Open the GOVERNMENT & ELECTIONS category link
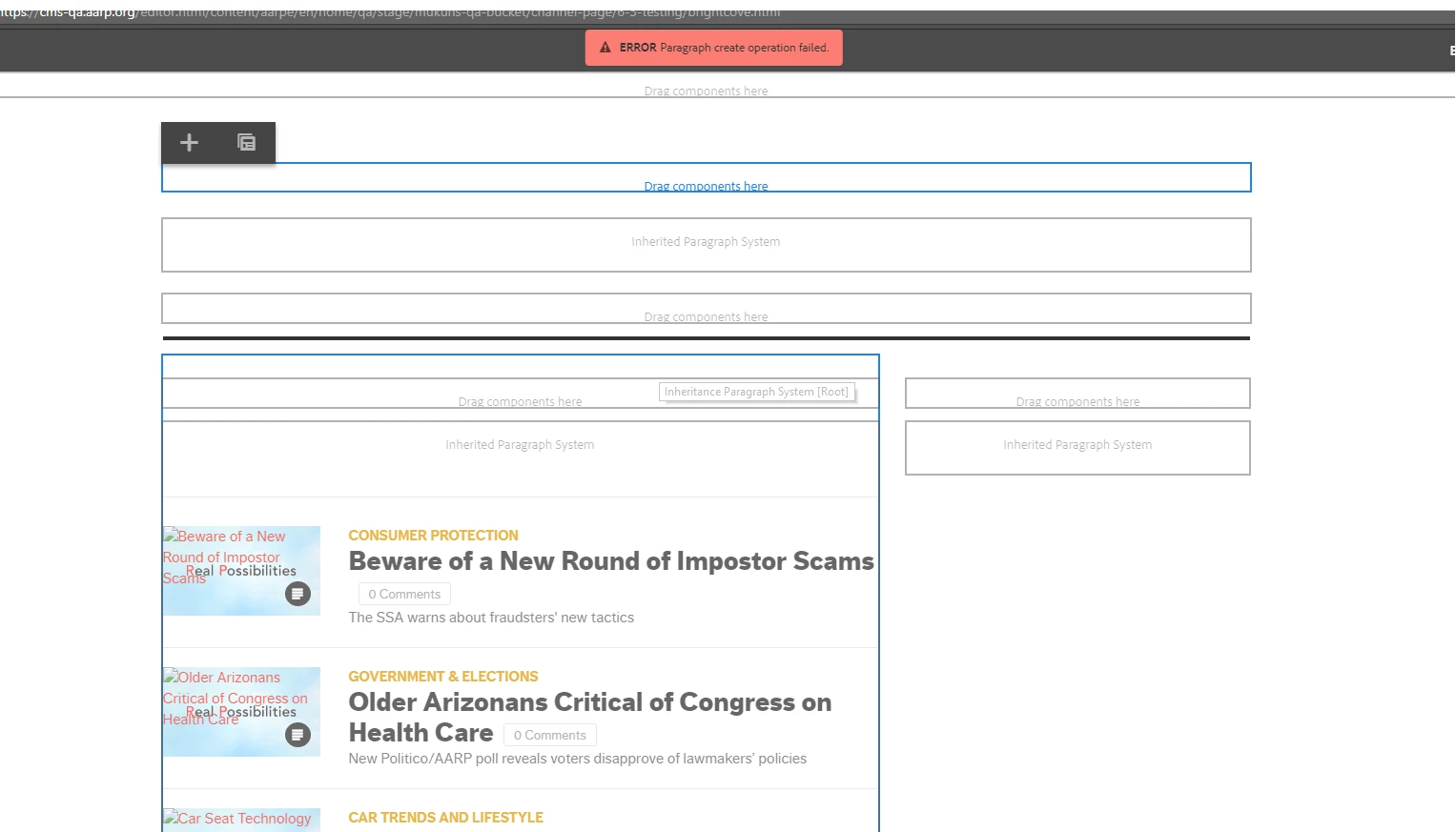This screenshot has height=832, width=1456. coord(442,677)
